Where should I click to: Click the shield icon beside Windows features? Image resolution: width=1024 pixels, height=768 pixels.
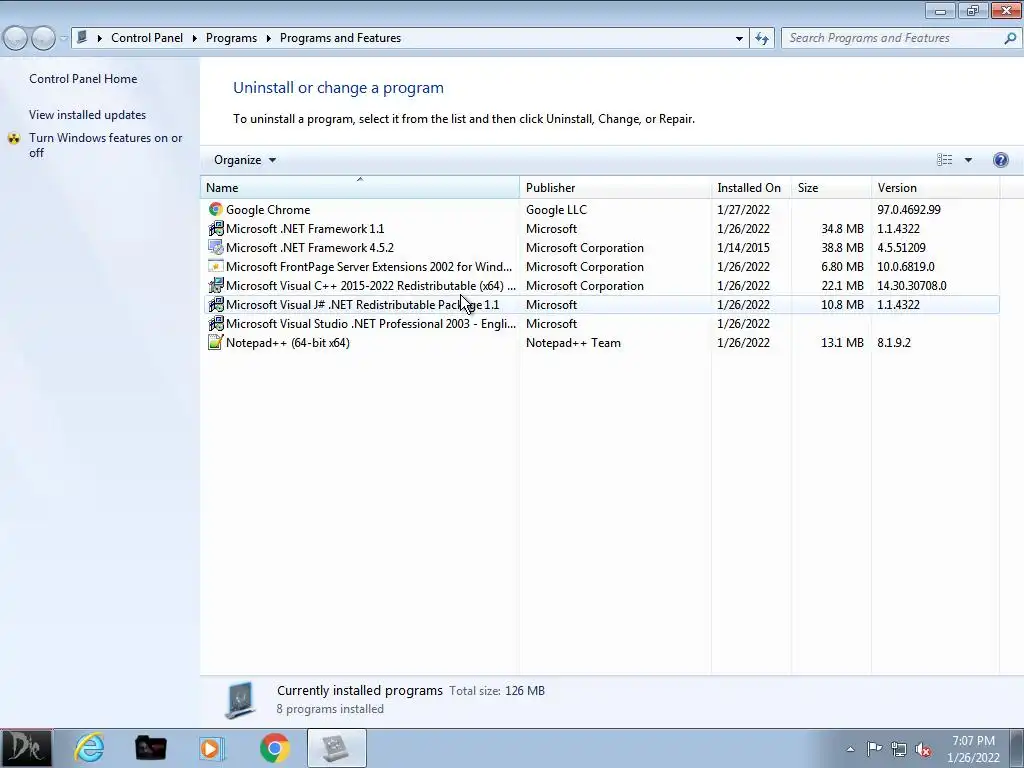point(14,138)
